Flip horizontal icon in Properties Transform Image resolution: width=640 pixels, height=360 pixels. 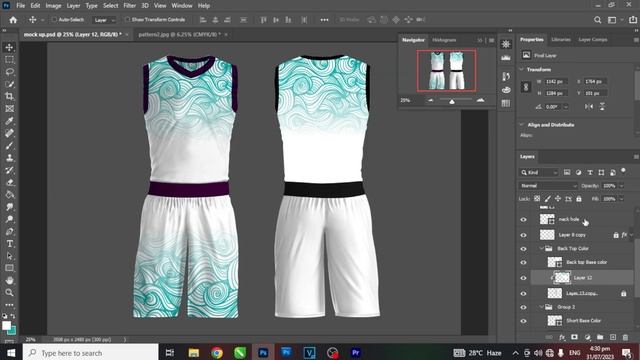(x=589, y=107)
